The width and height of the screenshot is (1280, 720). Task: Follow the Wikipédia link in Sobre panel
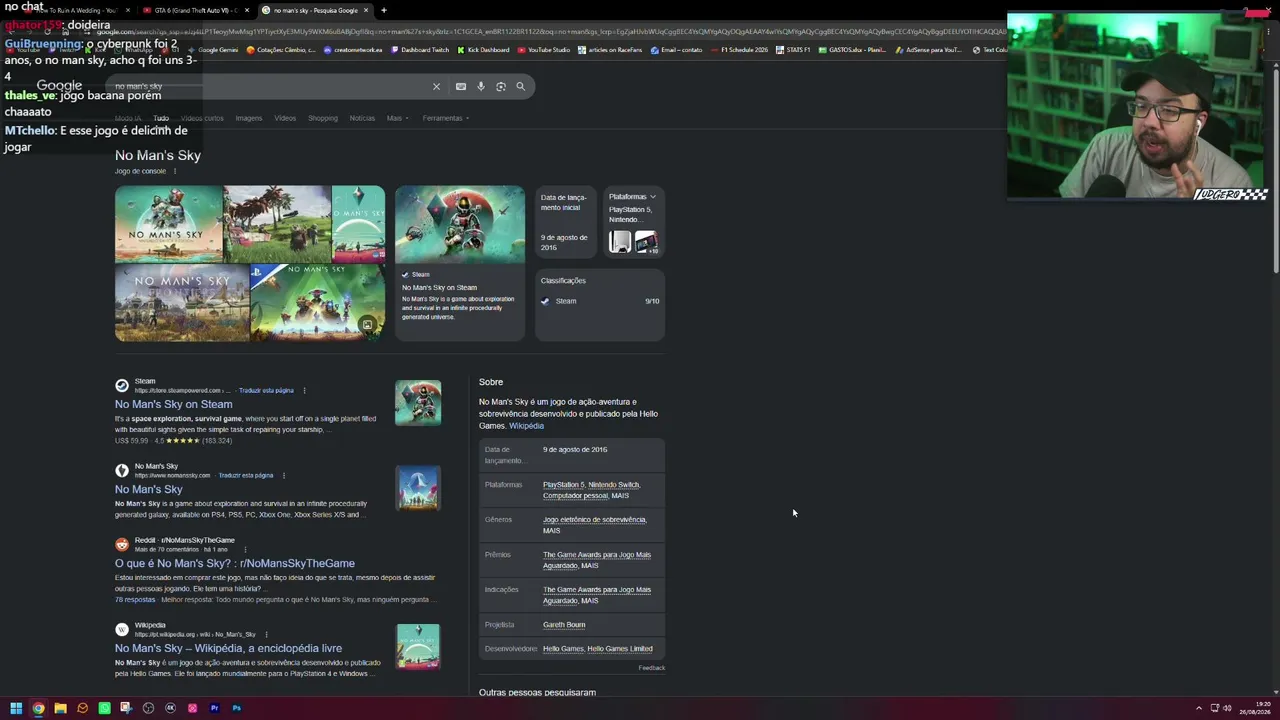click(x=526, y=426)
